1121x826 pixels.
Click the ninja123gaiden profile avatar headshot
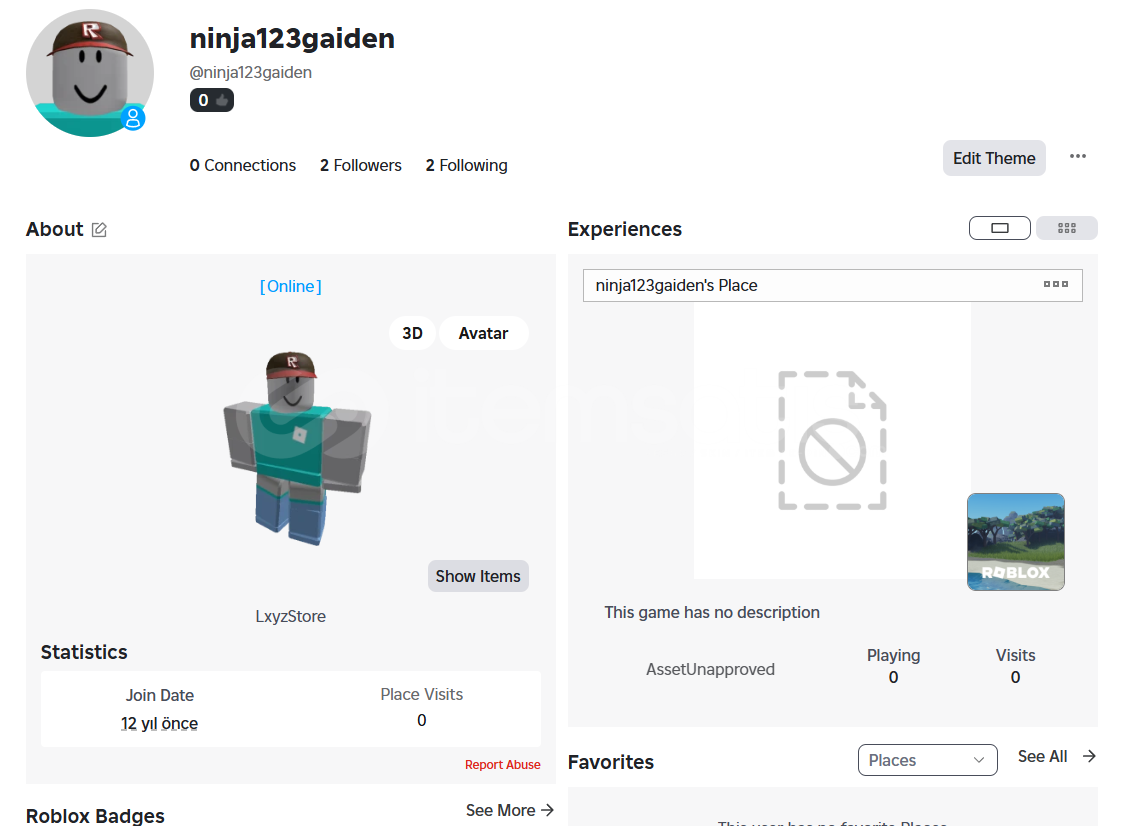[89, 72]
